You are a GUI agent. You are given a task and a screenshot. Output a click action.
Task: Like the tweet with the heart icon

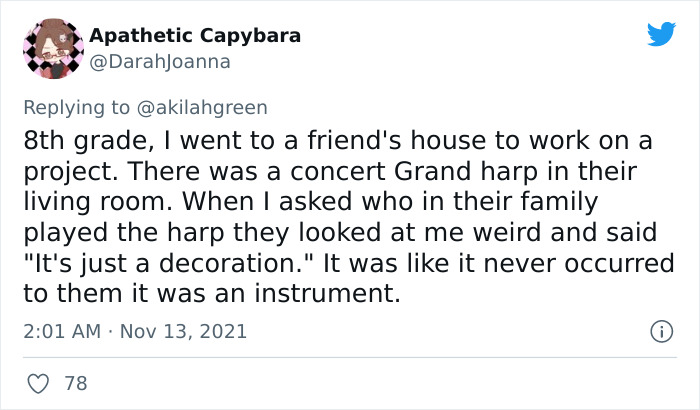pyautogui.click(x=38, y=383)
